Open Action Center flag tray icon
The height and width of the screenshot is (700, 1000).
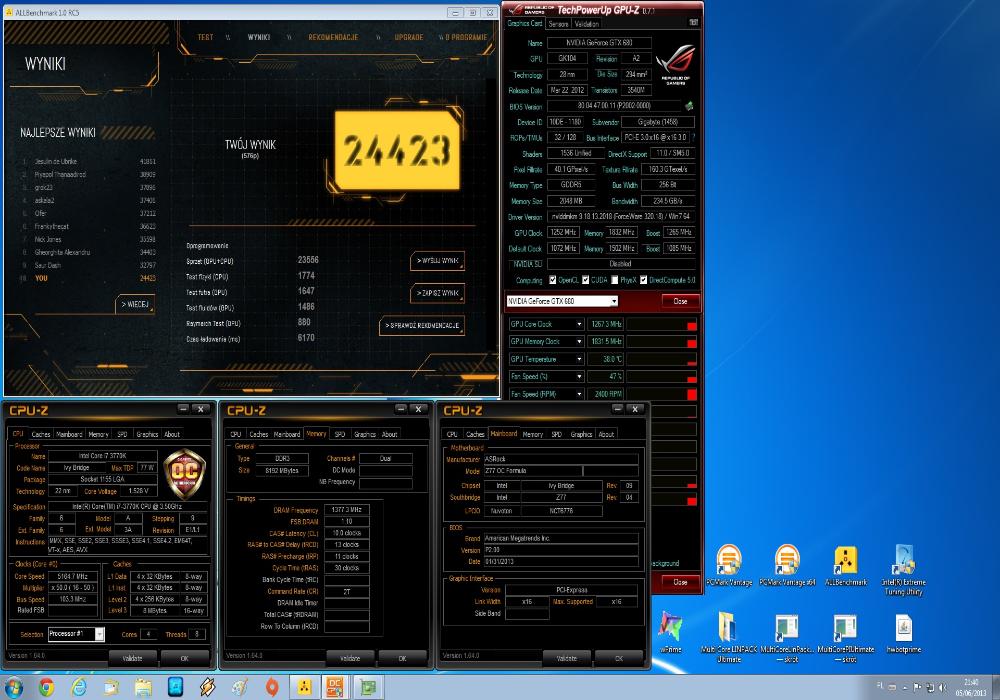917,687
